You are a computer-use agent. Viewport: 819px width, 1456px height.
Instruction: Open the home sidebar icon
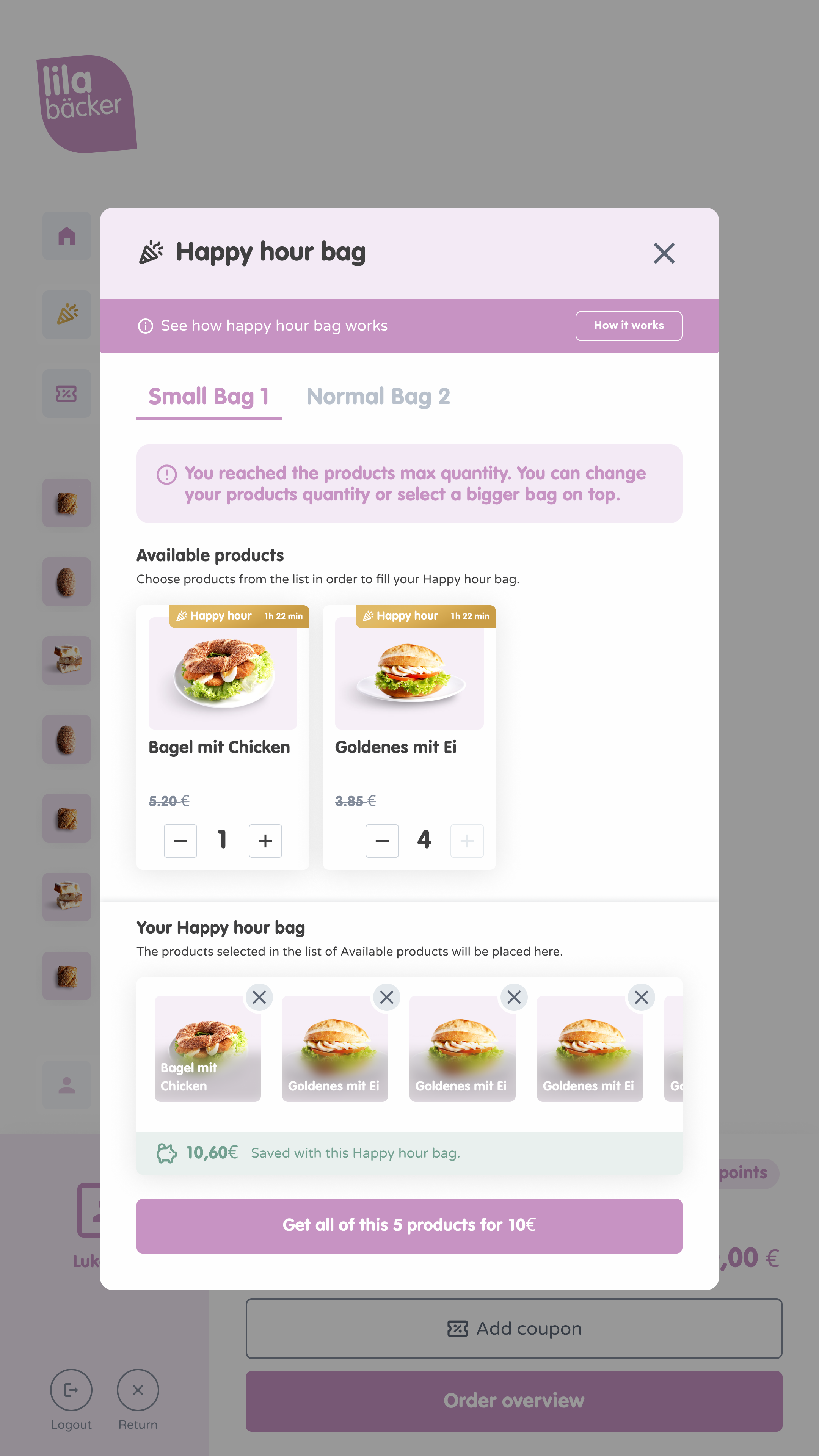tap(67, 236)
